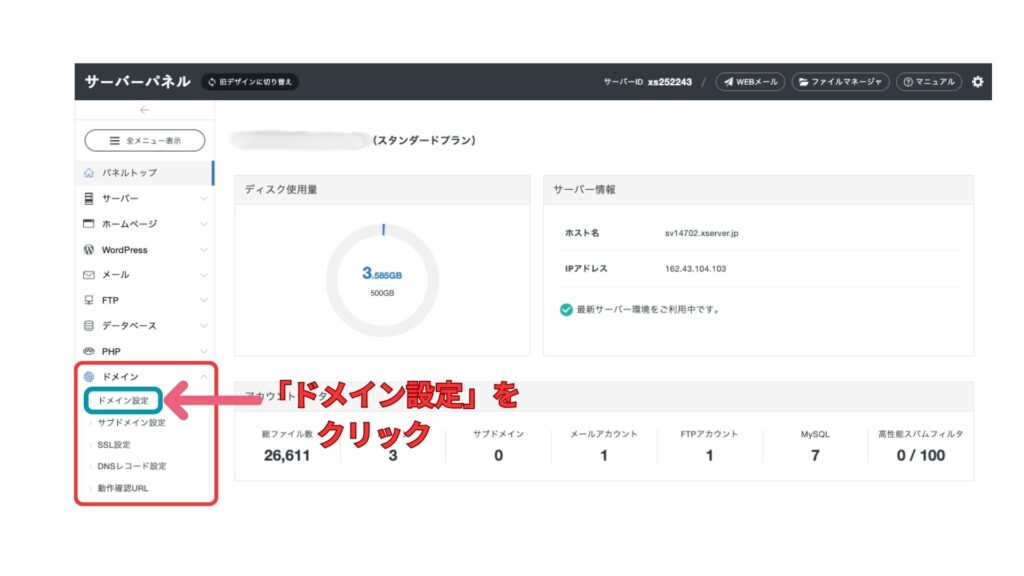This screenshot has height=576, width=1024.
Task: Expand the データベース chevron
Action: (204, 326)
